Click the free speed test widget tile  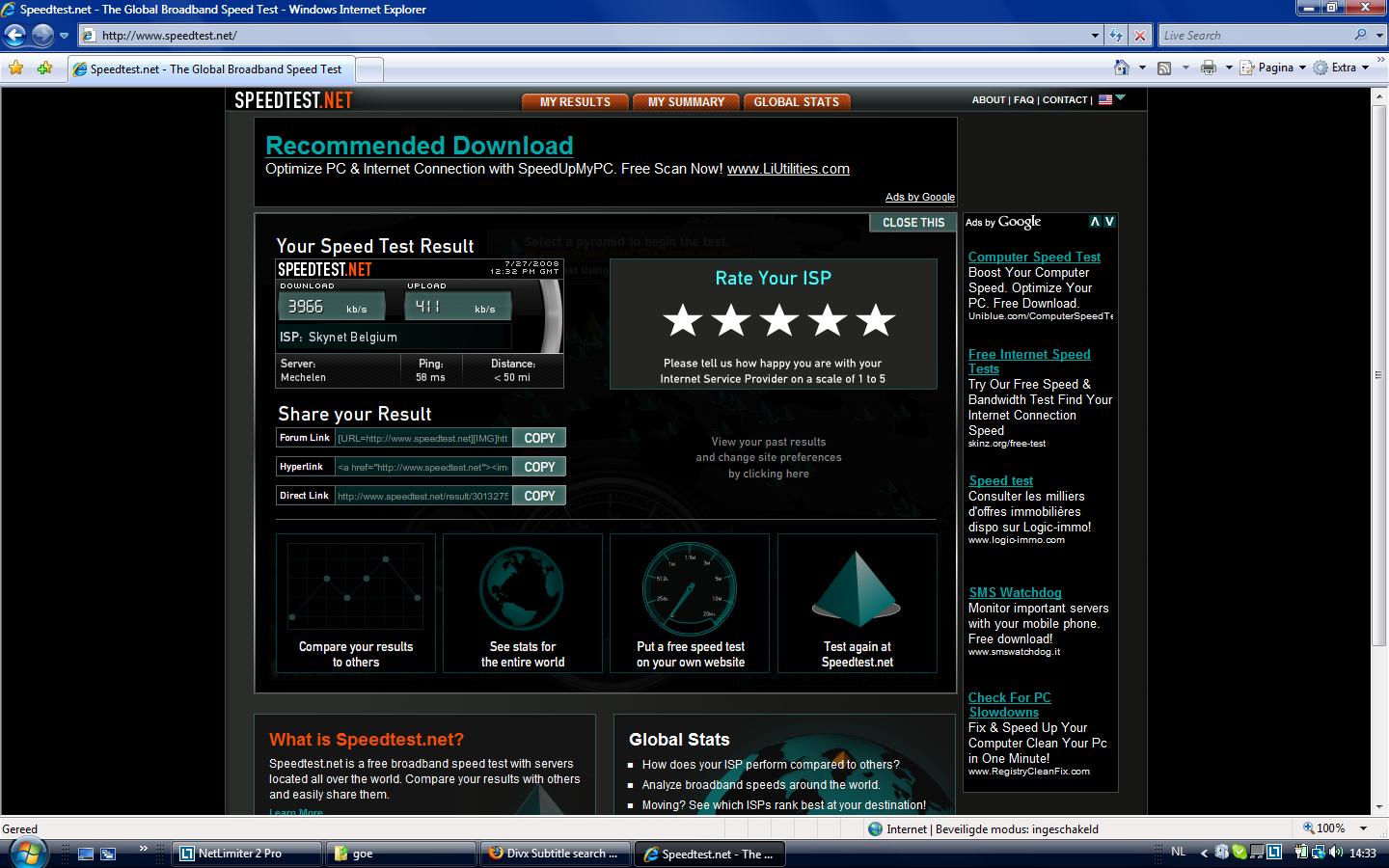(690, 603)
